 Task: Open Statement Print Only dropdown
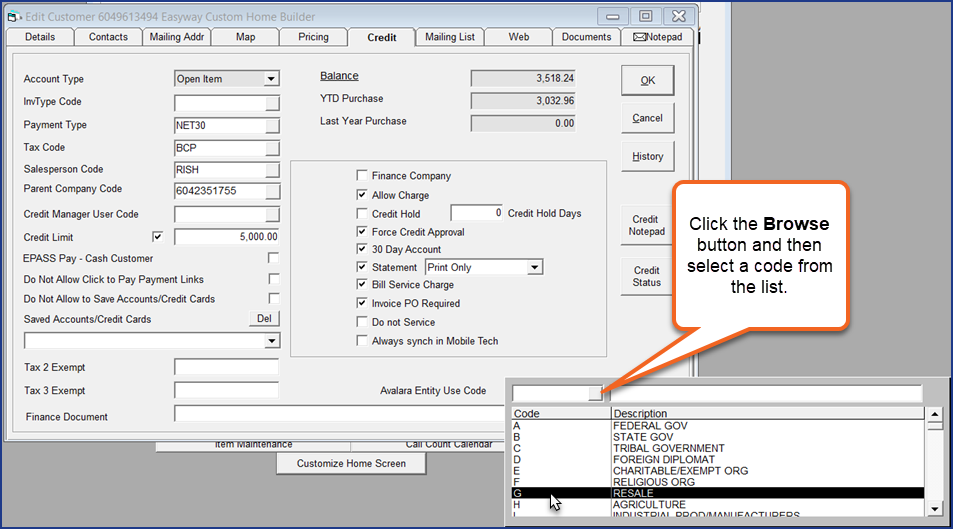[x=534, y=268]
